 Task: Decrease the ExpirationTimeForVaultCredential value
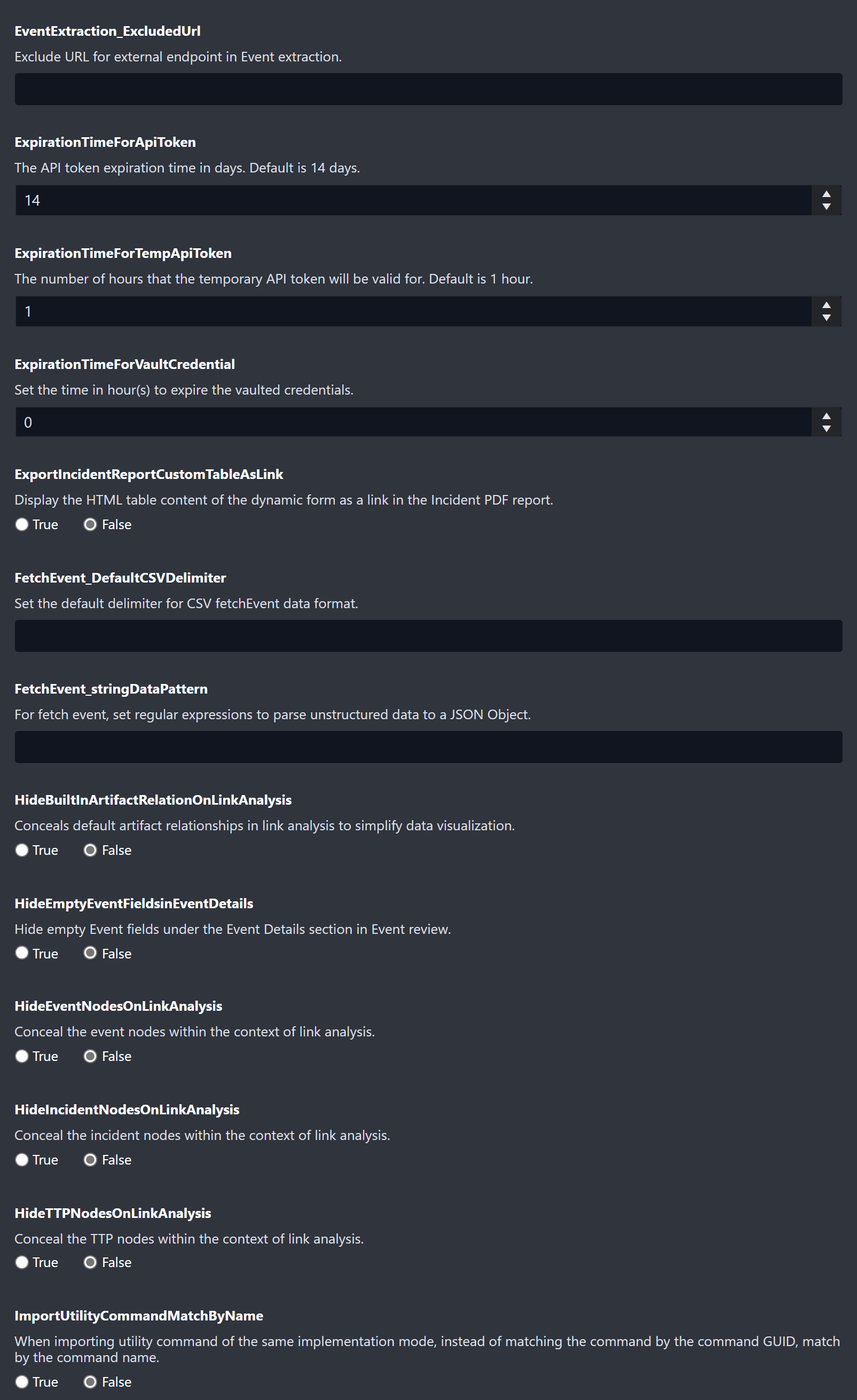[x=827, y=429]
